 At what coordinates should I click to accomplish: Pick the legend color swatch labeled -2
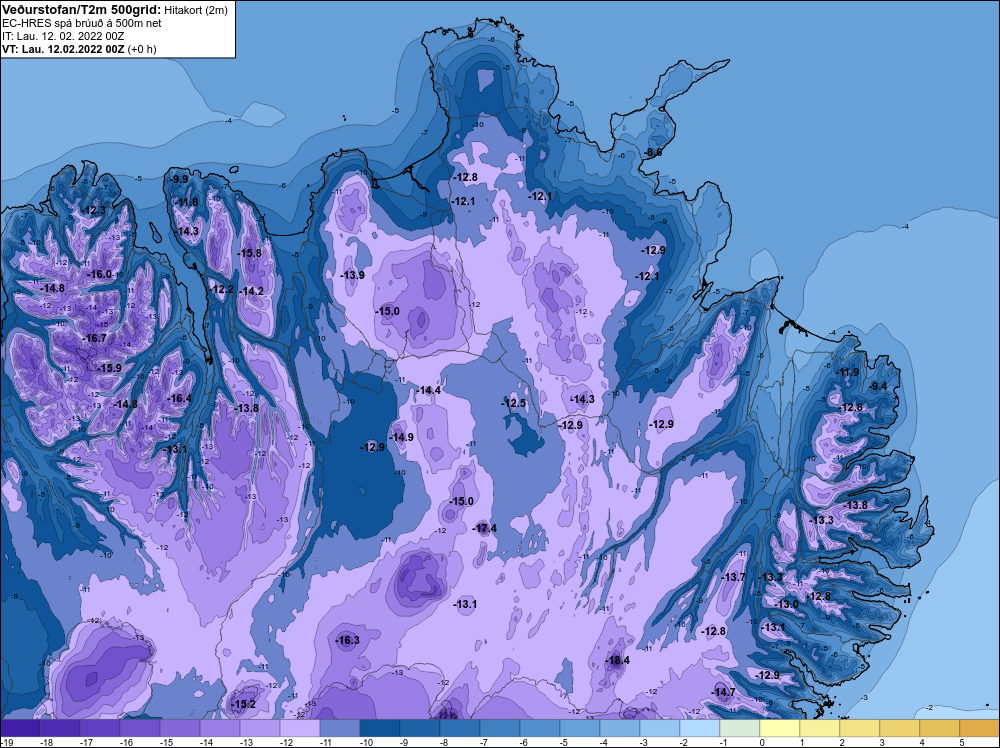(x=700, y=728)
